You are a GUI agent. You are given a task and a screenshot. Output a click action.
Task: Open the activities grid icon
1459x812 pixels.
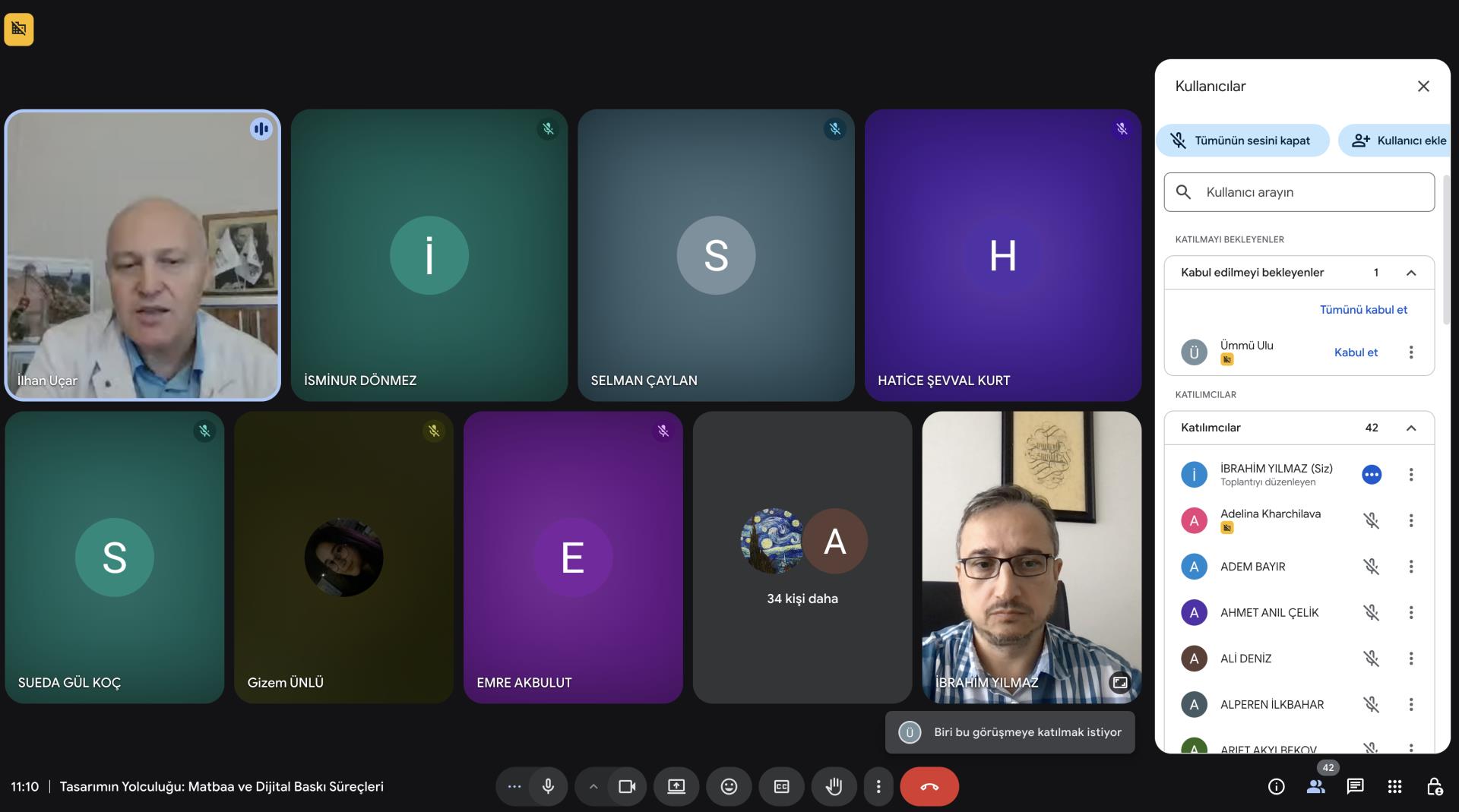tap(1394, 787)
